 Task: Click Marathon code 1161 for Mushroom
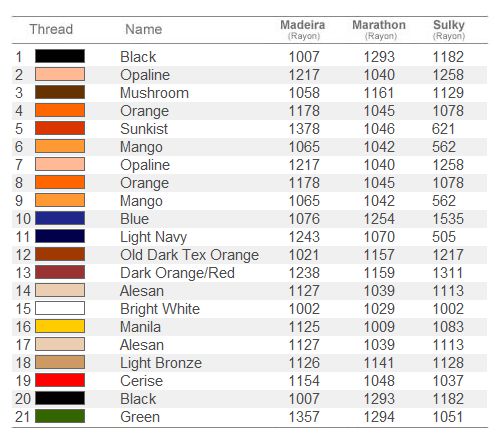pyautogui.click(x=379, y=93)
